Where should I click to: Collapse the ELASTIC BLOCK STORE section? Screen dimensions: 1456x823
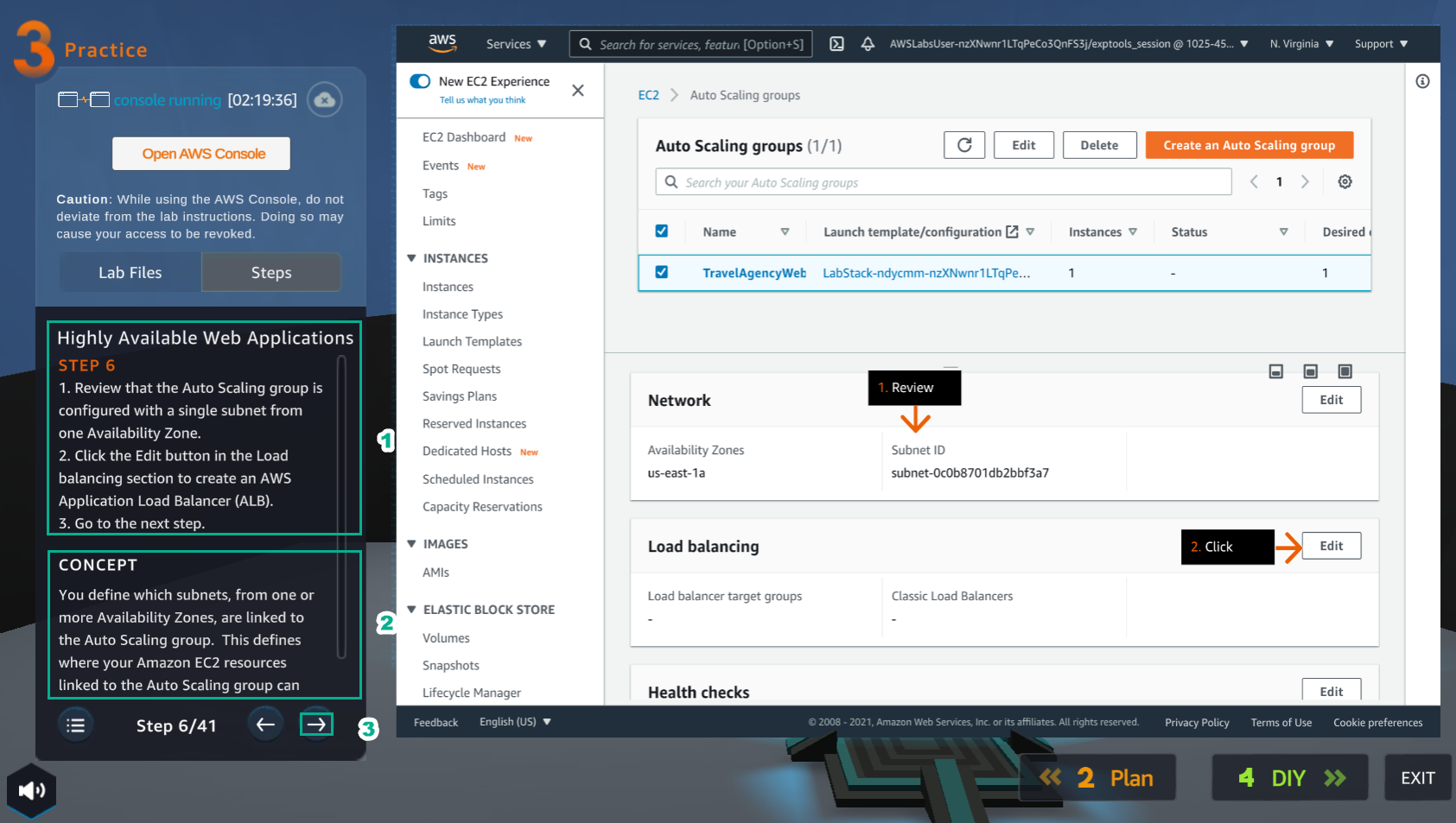[411, 610]
